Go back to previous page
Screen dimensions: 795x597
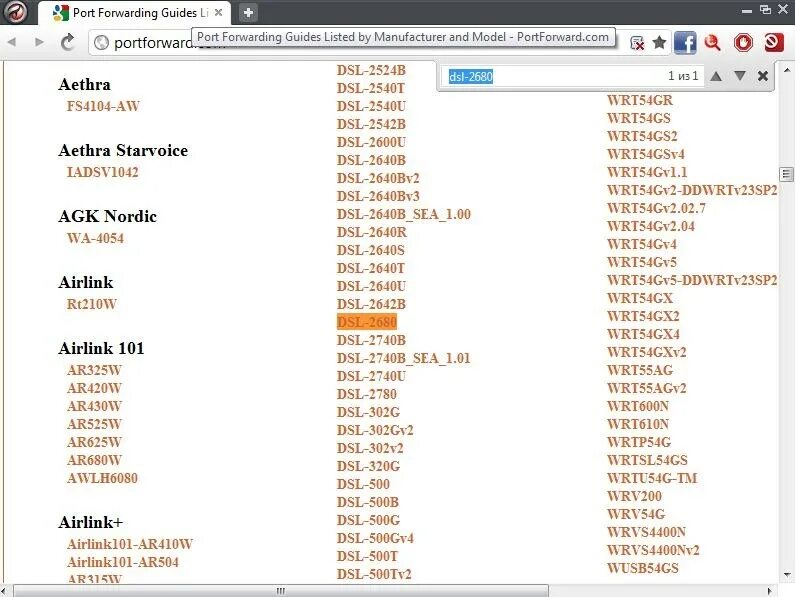click(12, 42)
